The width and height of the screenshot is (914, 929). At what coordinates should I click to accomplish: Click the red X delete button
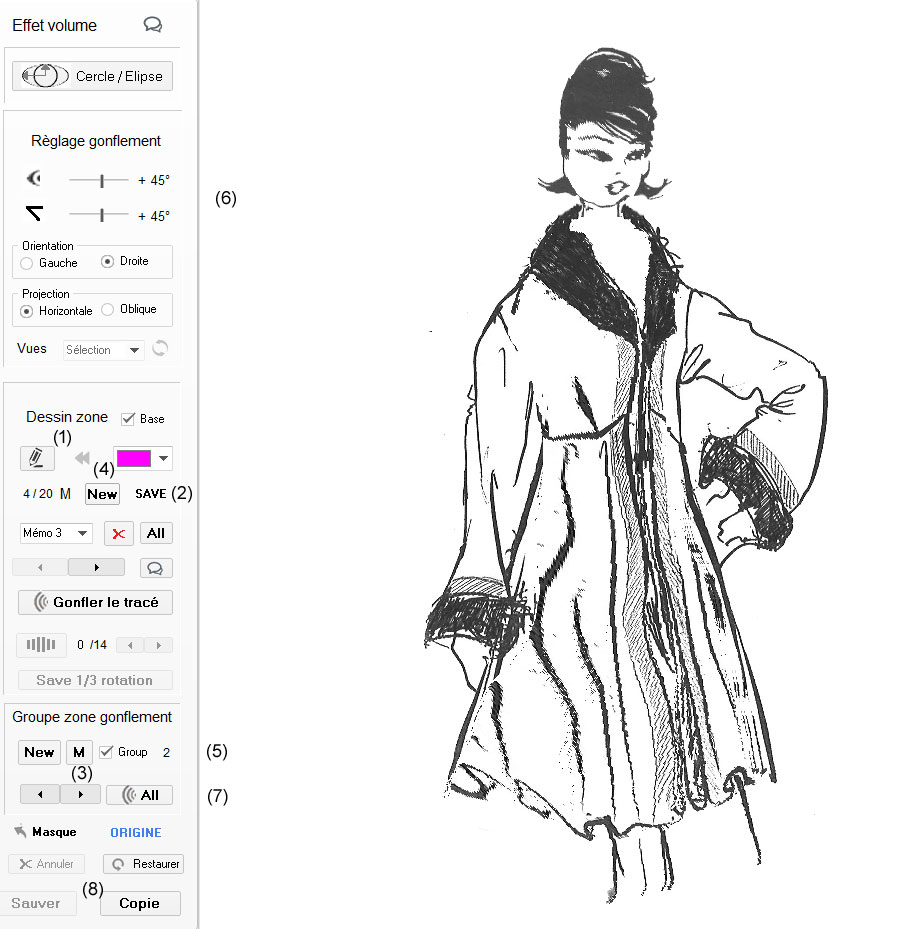click(119, 534)
